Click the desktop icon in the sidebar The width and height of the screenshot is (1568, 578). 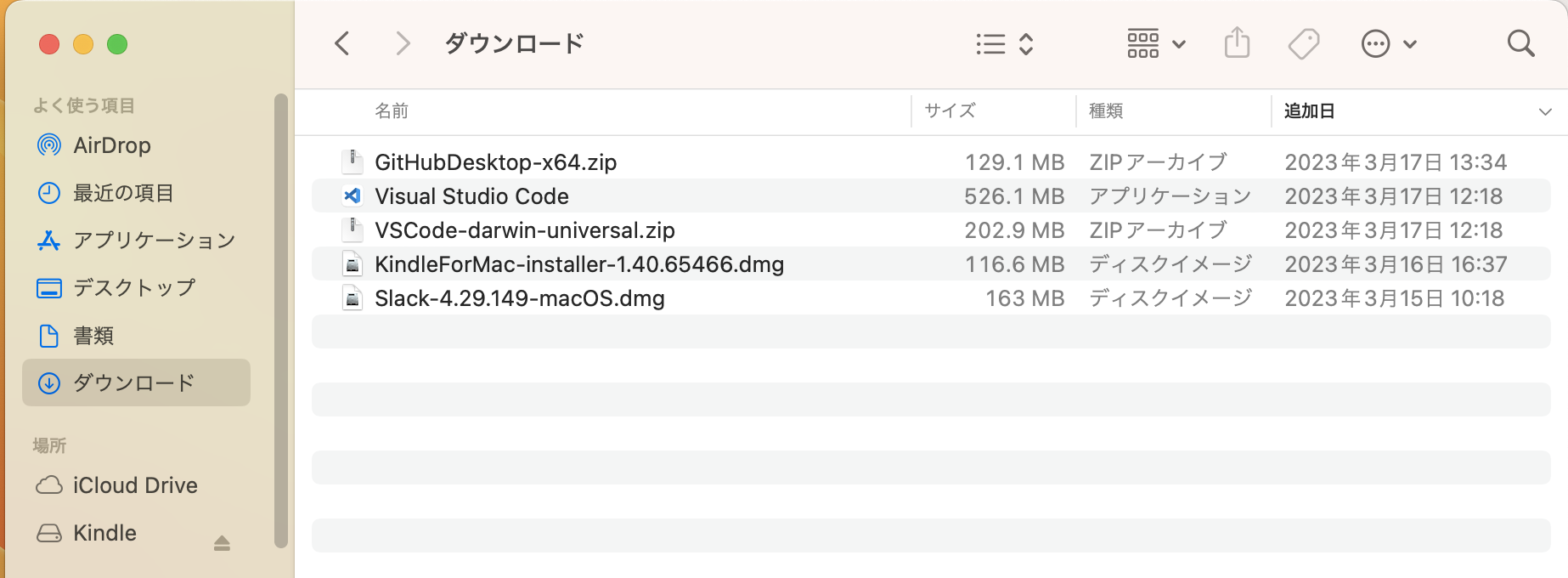(x=49, y=288)
